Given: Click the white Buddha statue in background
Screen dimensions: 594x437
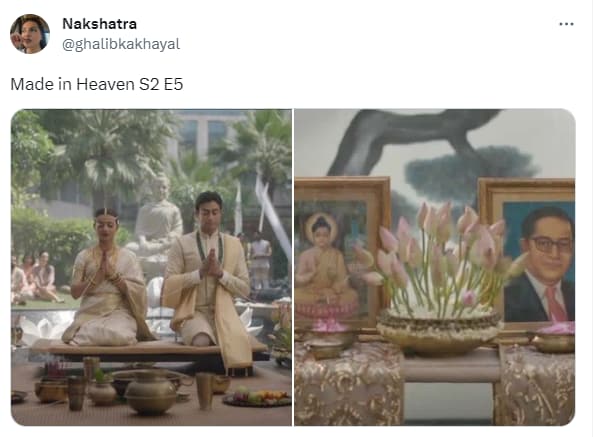Looking at the screenshot, I should [x=158, y=222].
